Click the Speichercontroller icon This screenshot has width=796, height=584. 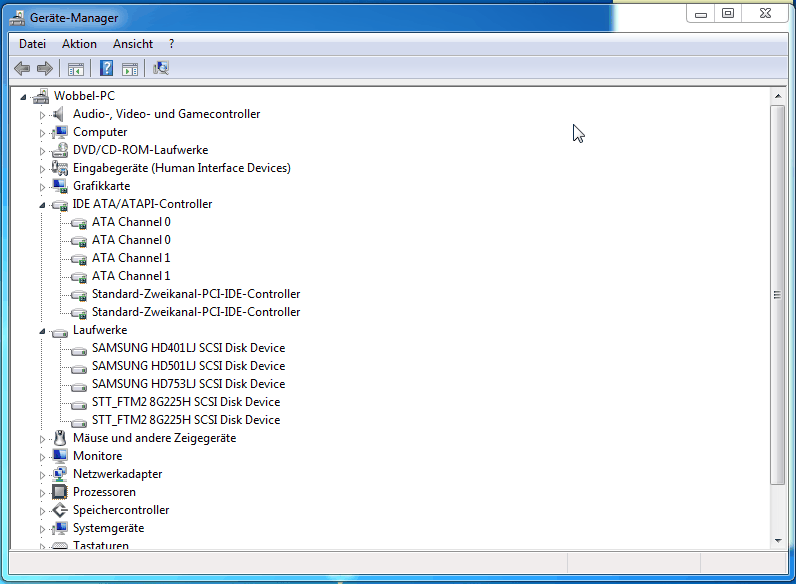[x=59, y=510]
